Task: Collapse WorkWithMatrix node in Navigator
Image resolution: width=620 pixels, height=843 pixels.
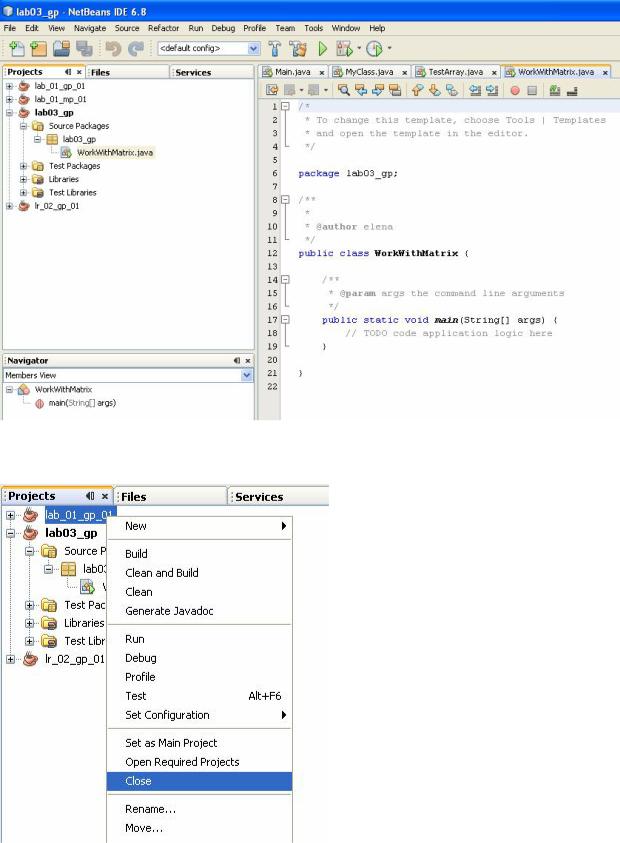Action: click(x=9, y=390)
